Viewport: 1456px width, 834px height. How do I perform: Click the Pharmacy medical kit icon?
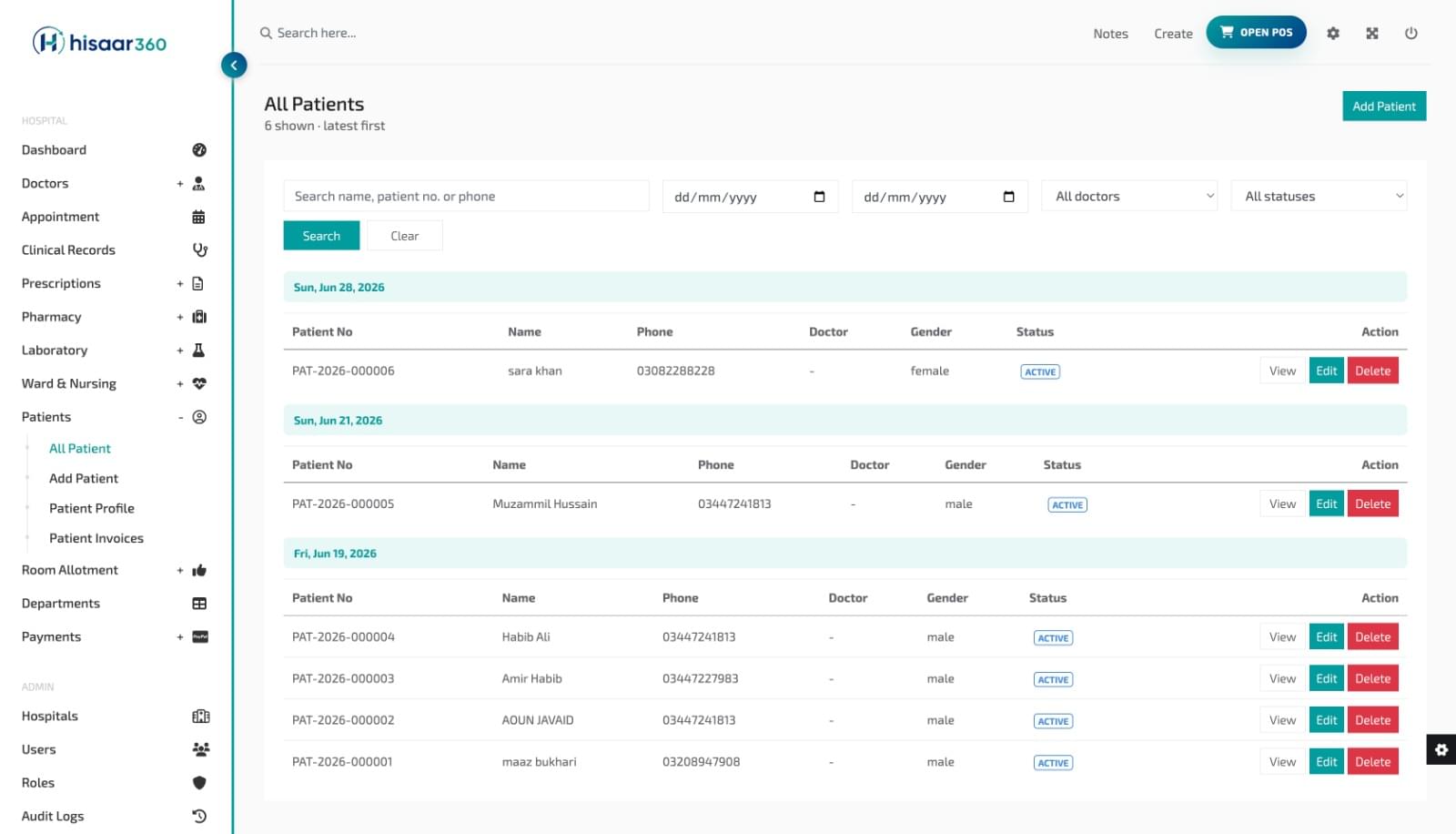[x=200, y=317]
